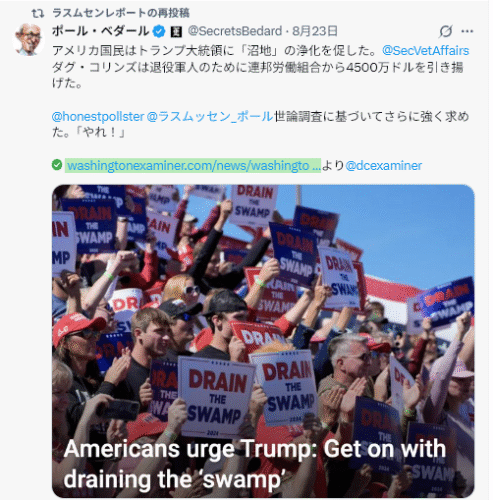The image size is (493, 500).
Task: Click the repost arrows icon above the tweet
Action: click(x=38, y=13)
